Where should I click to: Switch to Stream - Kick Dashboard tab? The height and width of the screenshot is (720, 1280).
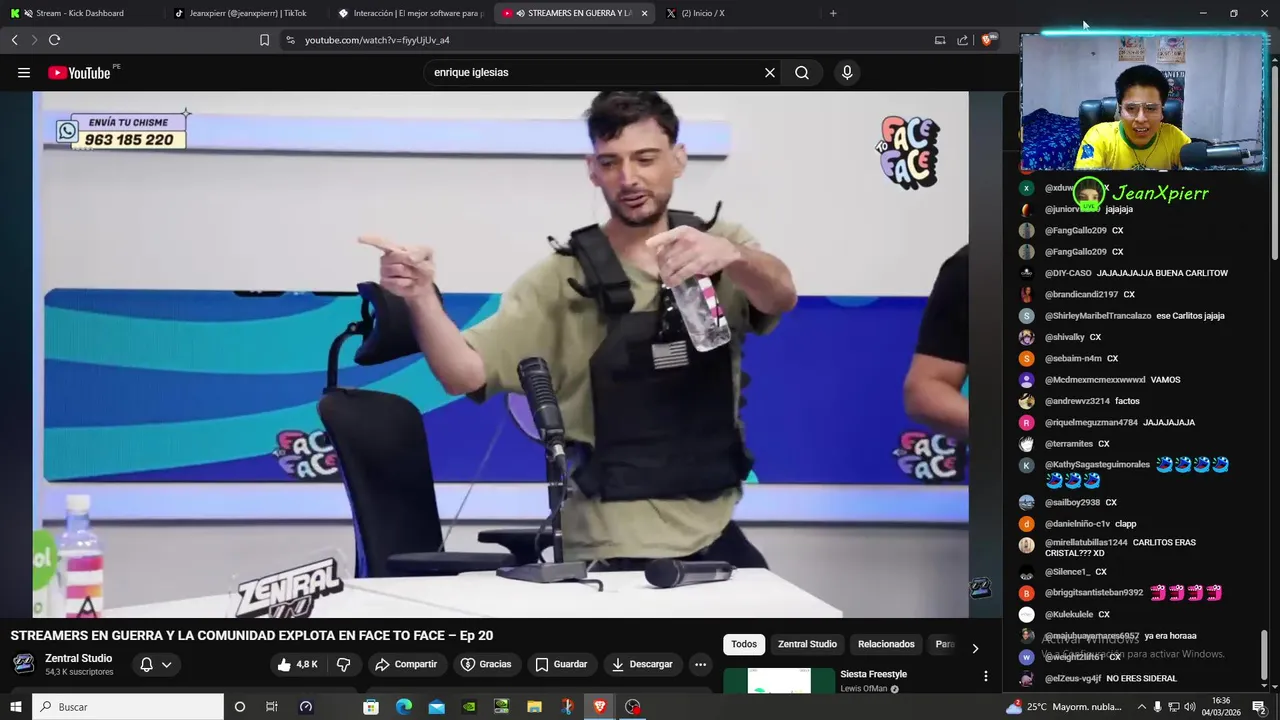pos(80,13)
